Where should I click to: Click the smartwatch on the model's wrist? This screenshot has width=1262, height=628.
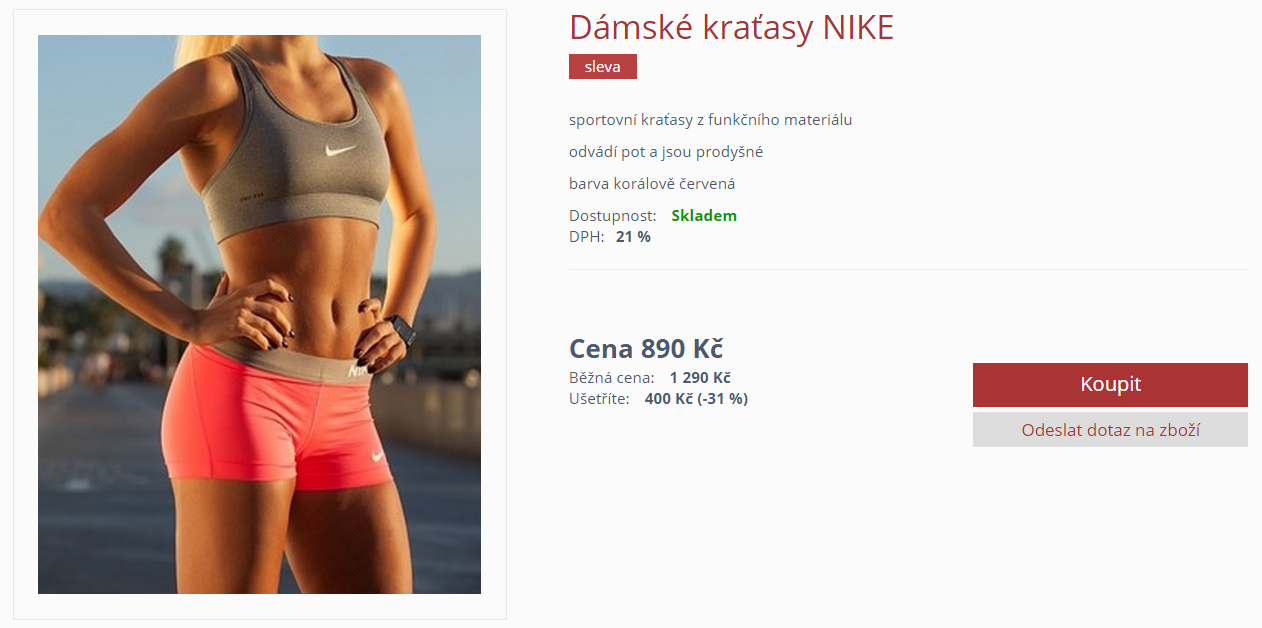[400, 329]
